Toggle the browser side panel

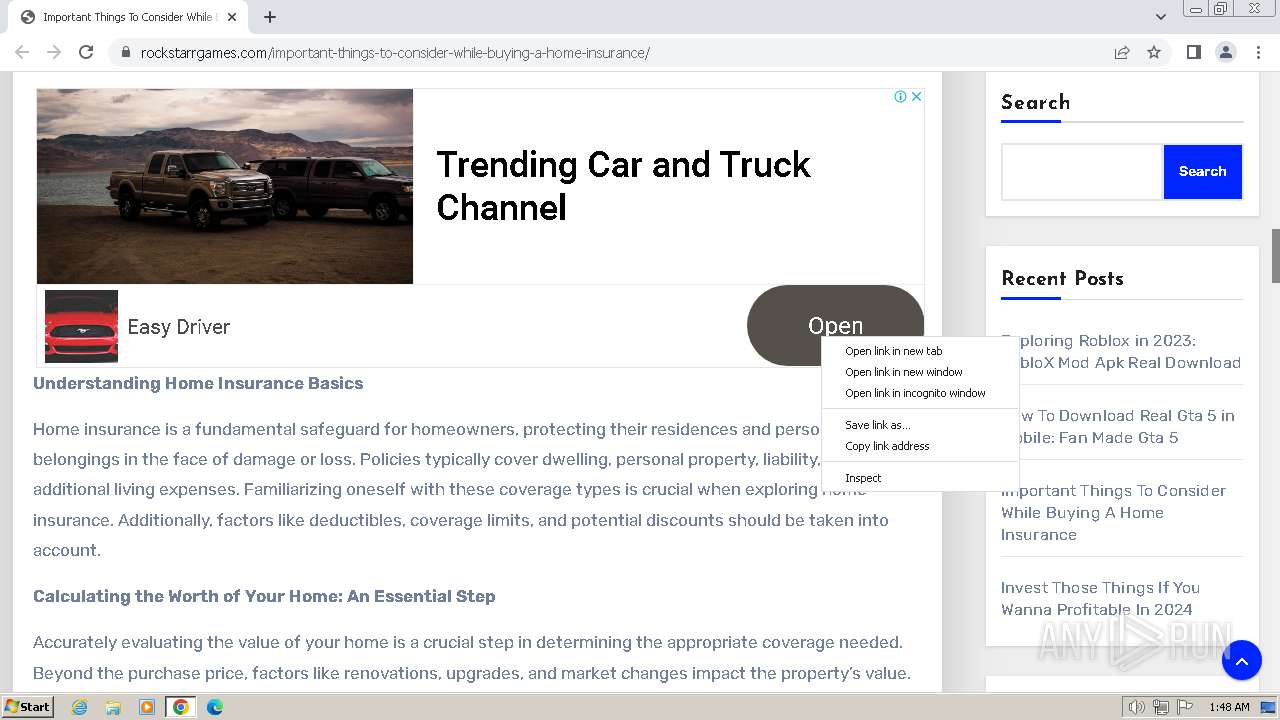[x=1194, y=52]
